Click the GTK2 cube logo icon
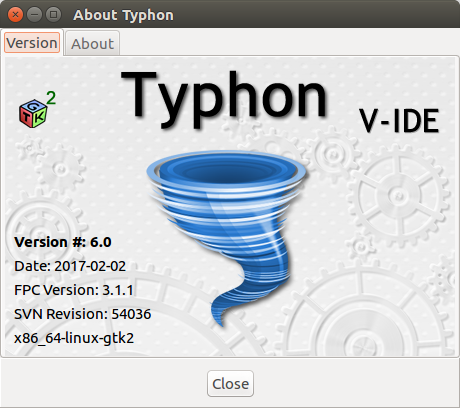The width and height of the screenshot is (460, 408). pos(33,114)
